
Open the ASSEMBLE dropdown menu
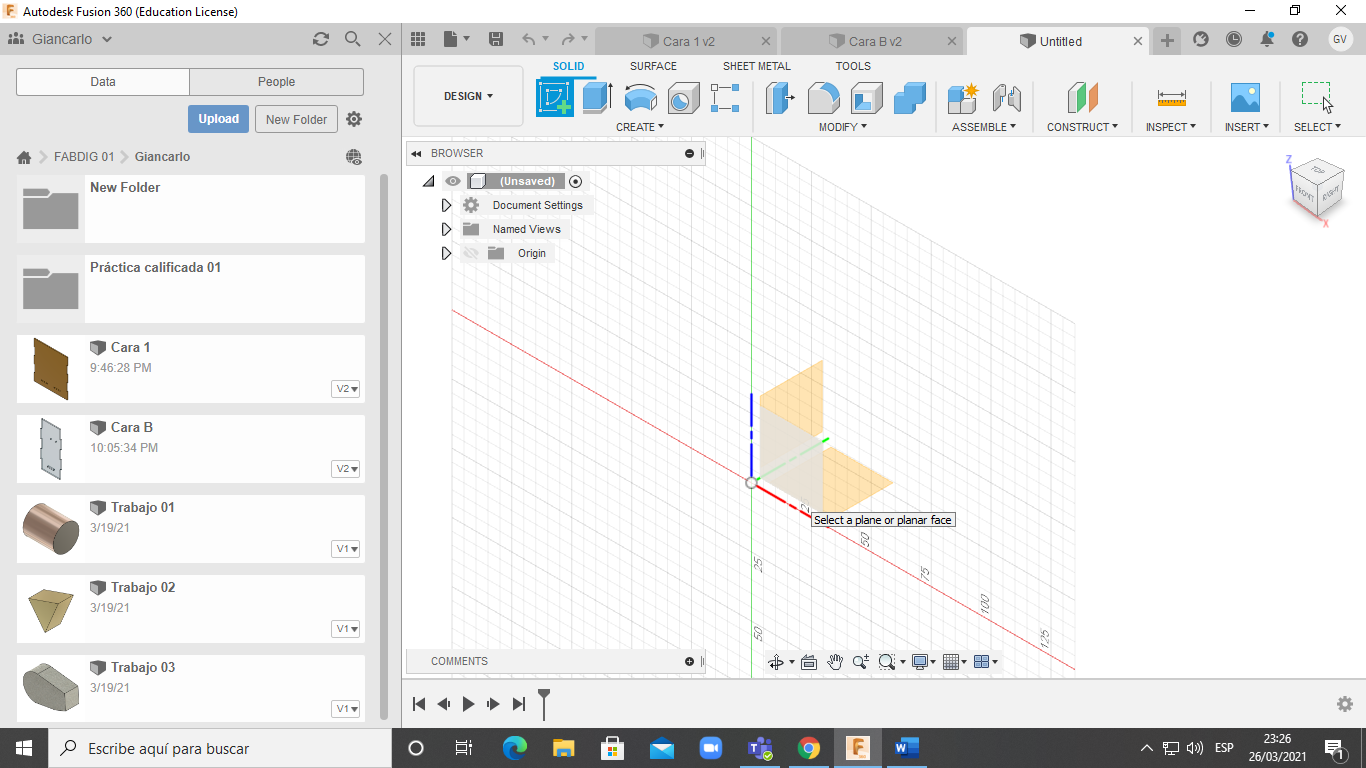(984, 127)
